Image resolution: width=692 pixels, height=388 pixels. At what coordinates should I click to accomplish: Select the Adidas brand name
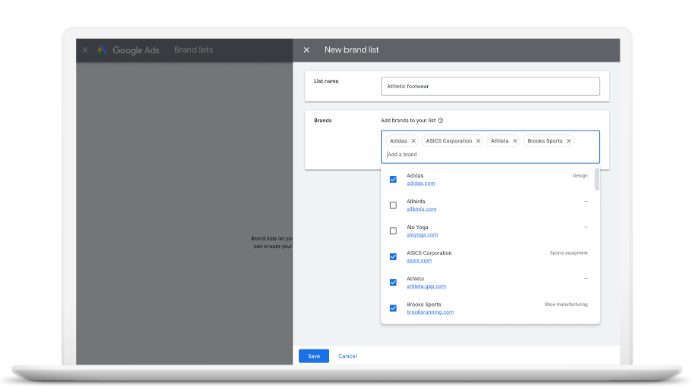415,176
